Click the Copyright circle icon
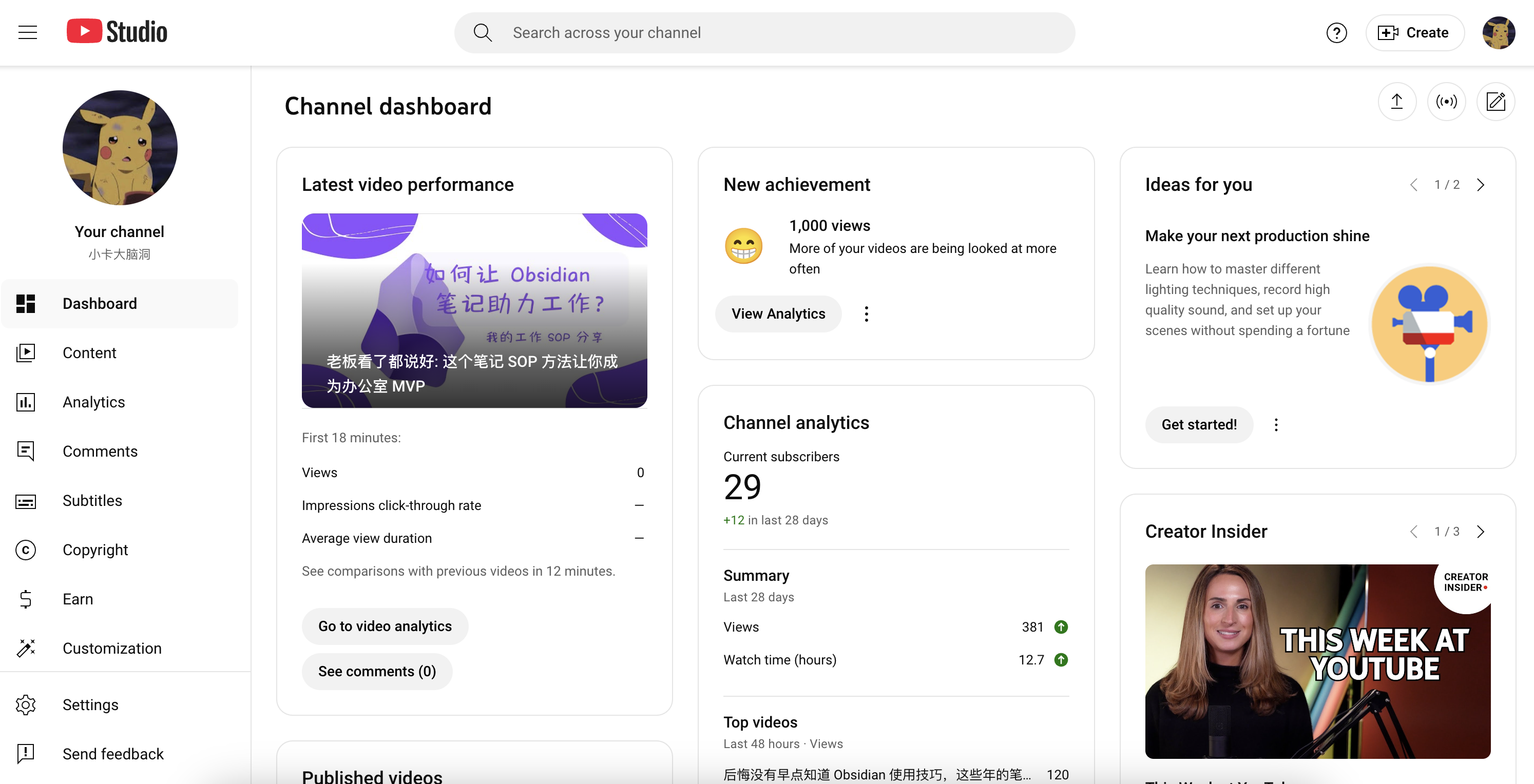Screen dimensions: 1534x784 pos(26,550)
